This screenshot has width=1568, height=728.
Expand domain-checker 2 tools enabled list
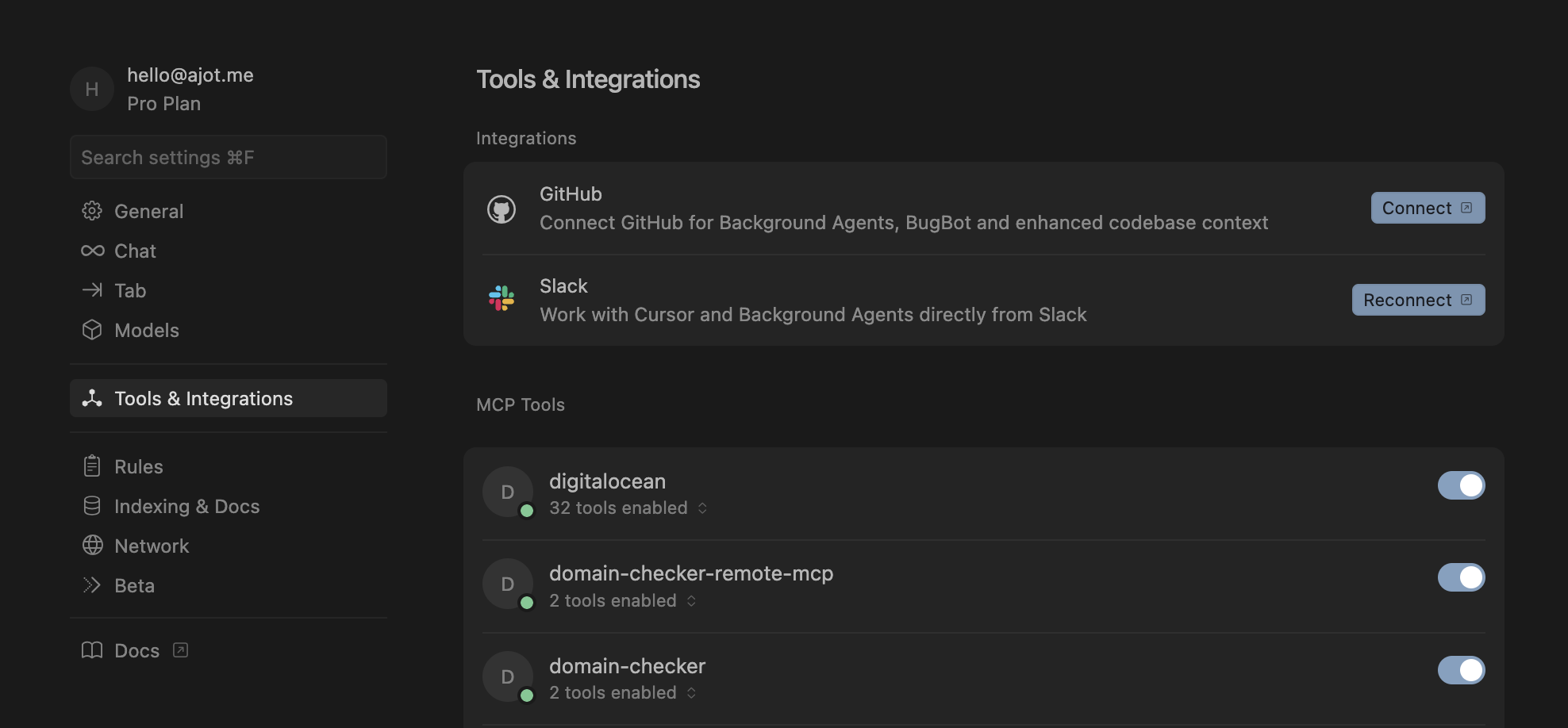coord(623,693)
